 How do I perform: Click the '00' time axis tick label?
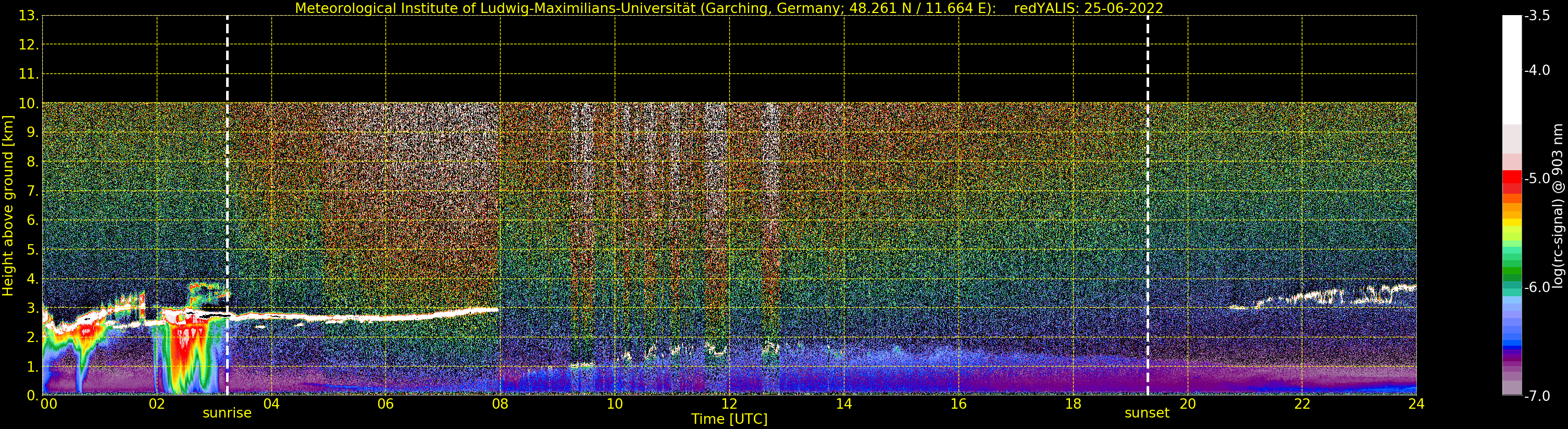[x=48, y=404]
